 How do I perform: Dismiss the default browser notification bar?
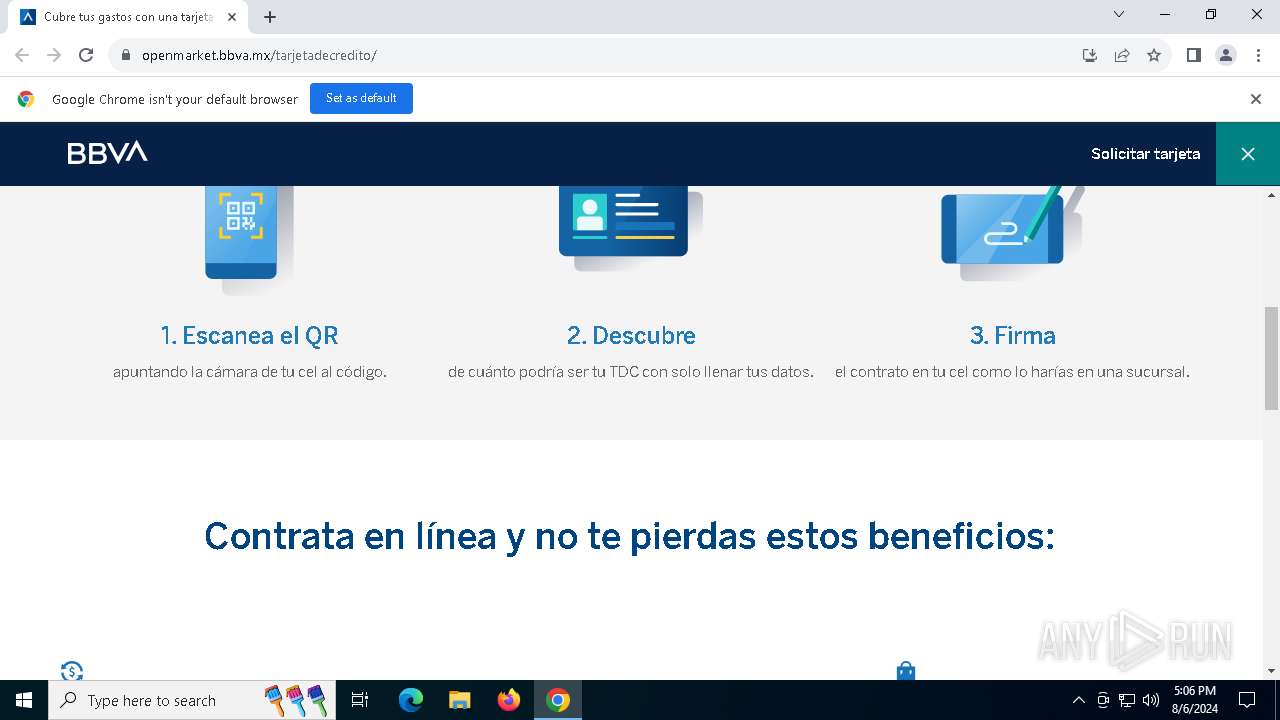tap(1256, 99)
